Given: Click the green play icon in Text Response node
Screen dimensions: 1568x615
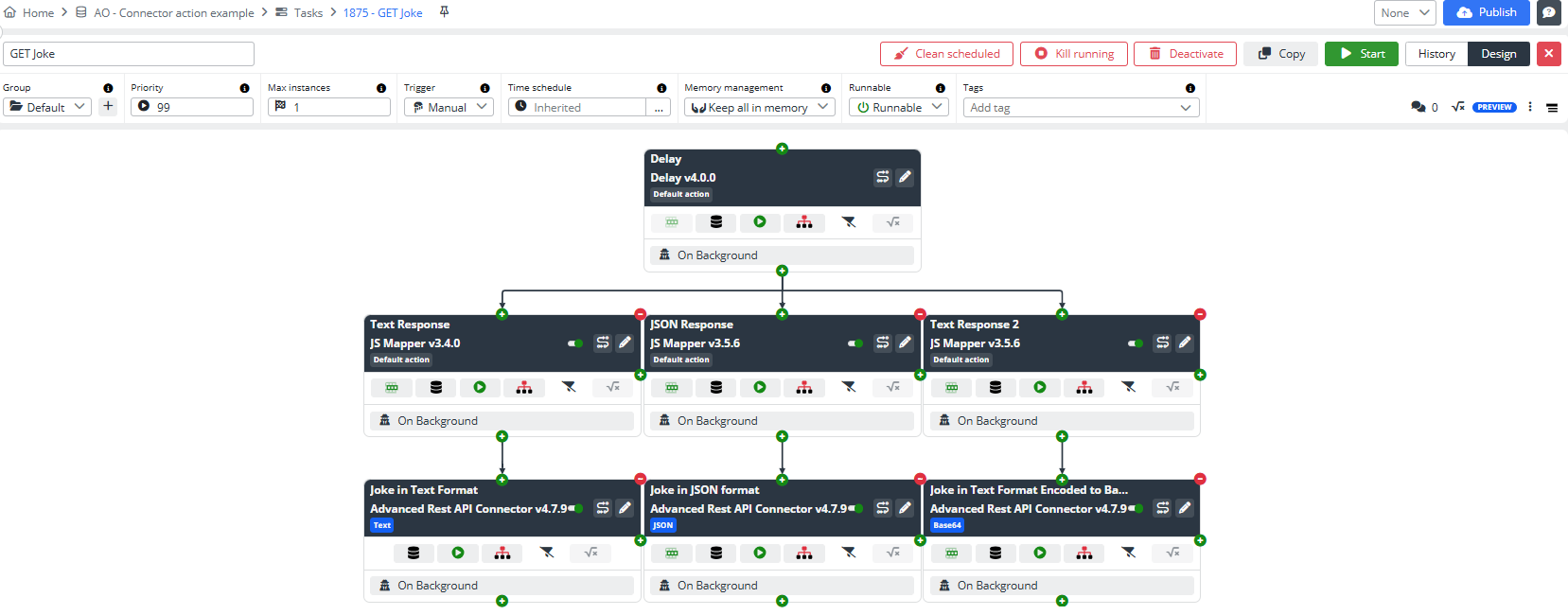Looking at the screenshot, I should [x=480, y=387].
